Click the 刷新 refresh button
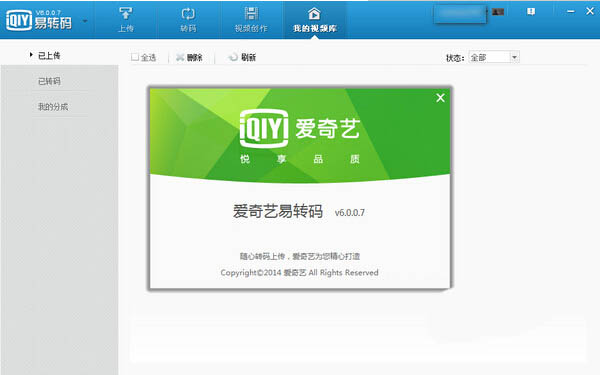This screenshot has width=600, height=375. click(242, 57)
